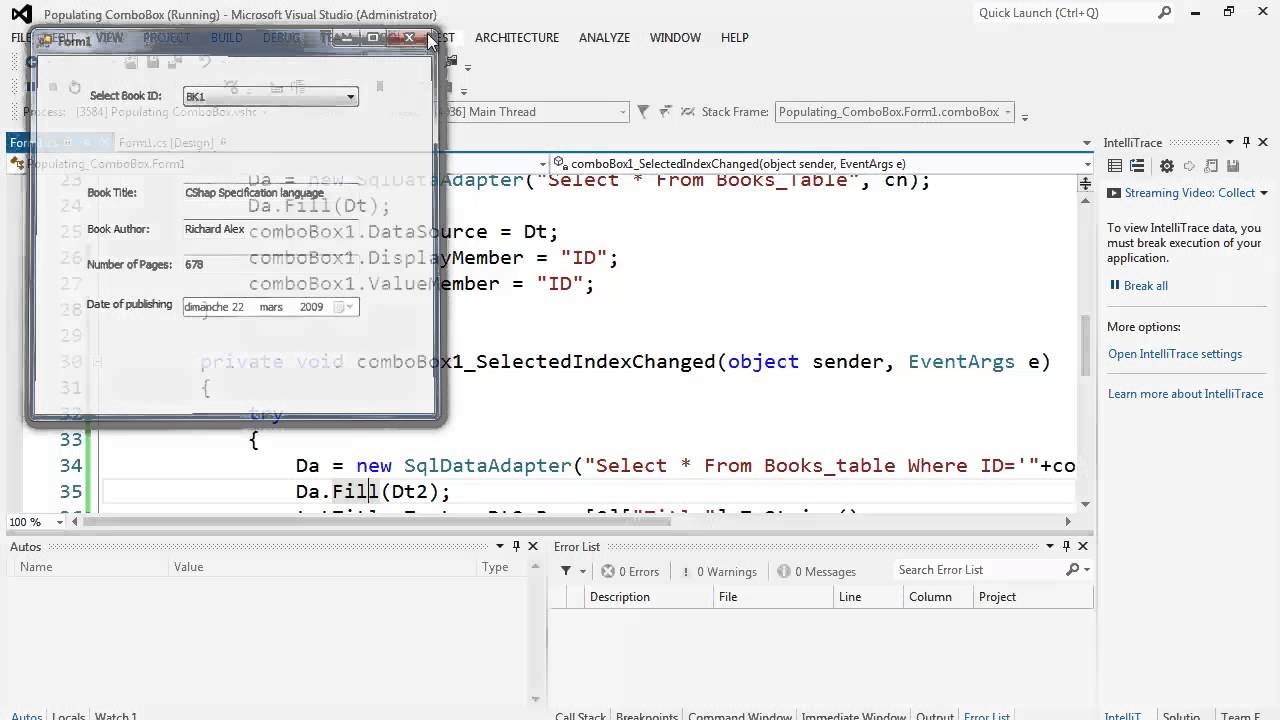Click the Quick Launch search box
Image resolution: width=1280 pixels, height=720 pixels.
pos(1066,13)
